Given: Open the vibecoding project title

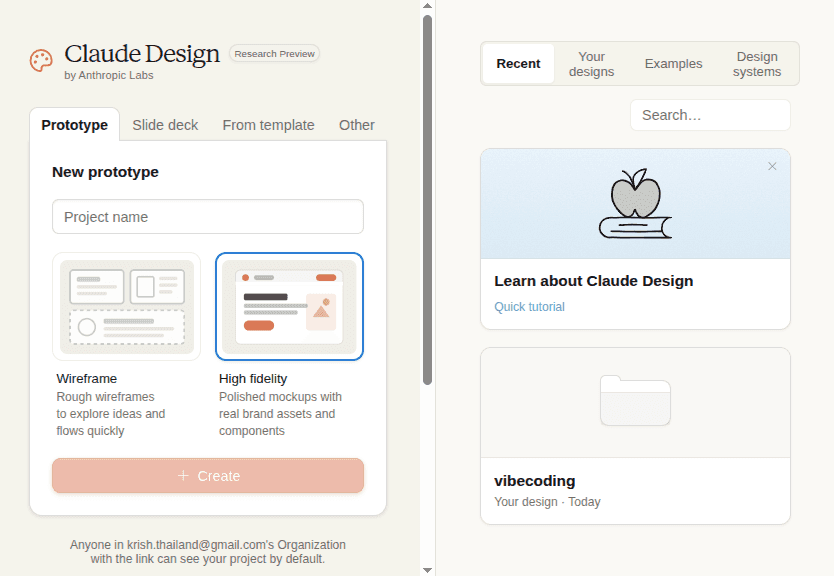Looking at the screenshot, I should pos(535,481).
